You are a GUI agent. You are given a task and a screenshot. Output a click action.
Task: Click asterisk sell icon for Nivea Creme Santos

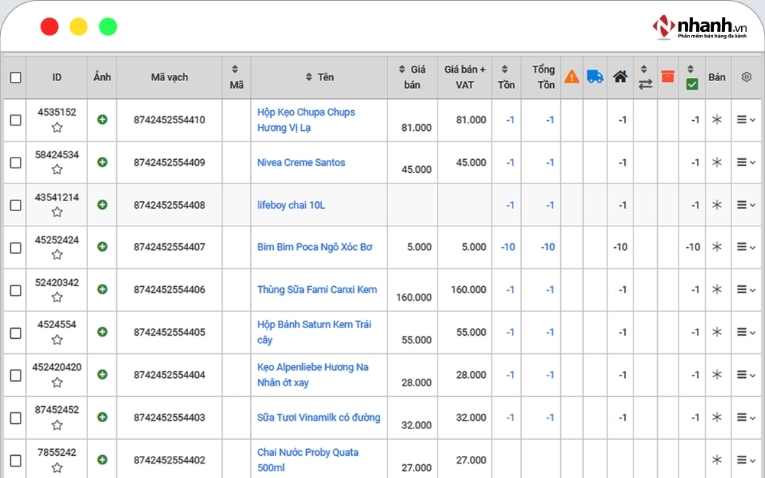(716, 162)
